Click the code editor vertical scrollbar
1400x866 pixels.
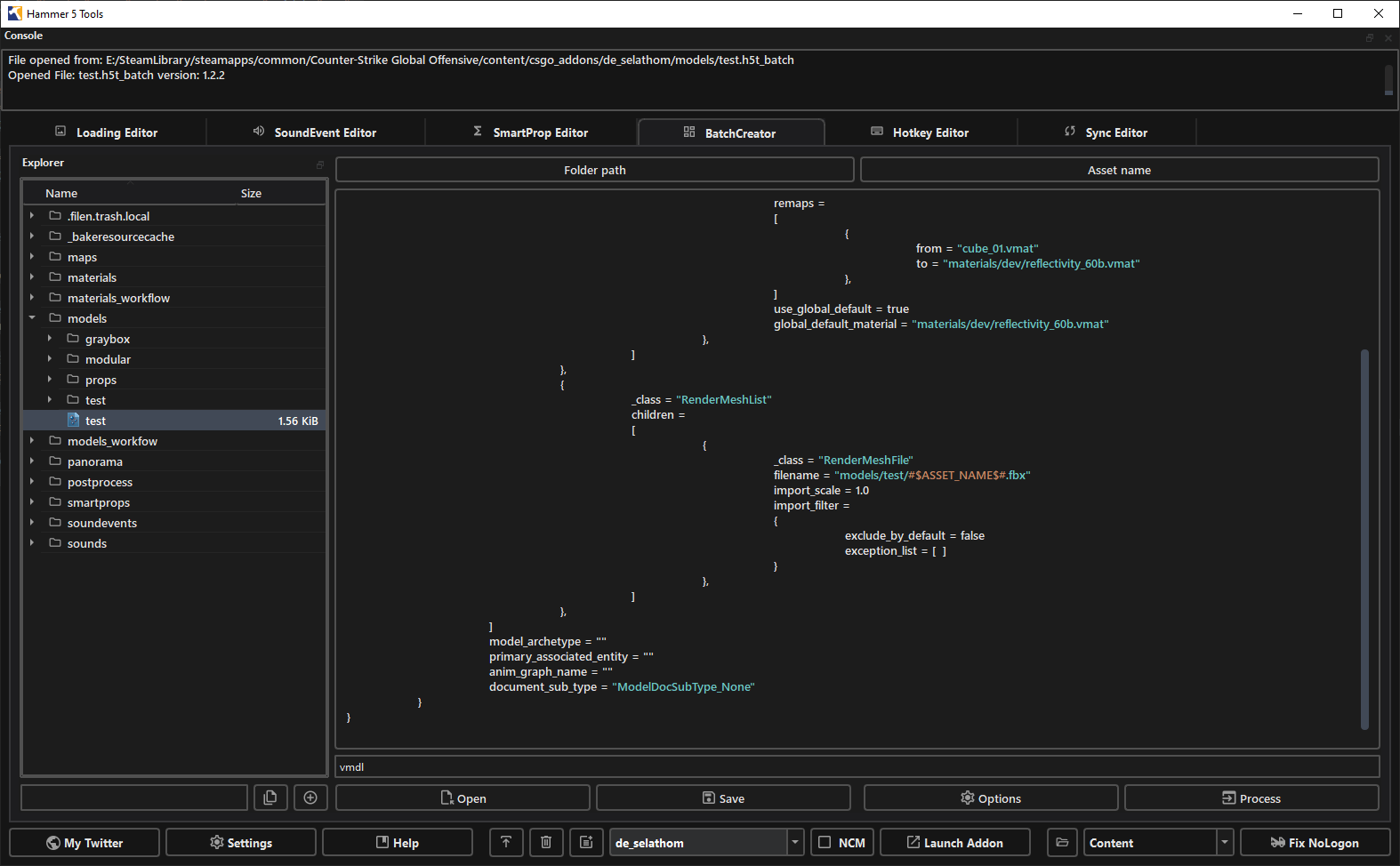tap(1364, 539)
